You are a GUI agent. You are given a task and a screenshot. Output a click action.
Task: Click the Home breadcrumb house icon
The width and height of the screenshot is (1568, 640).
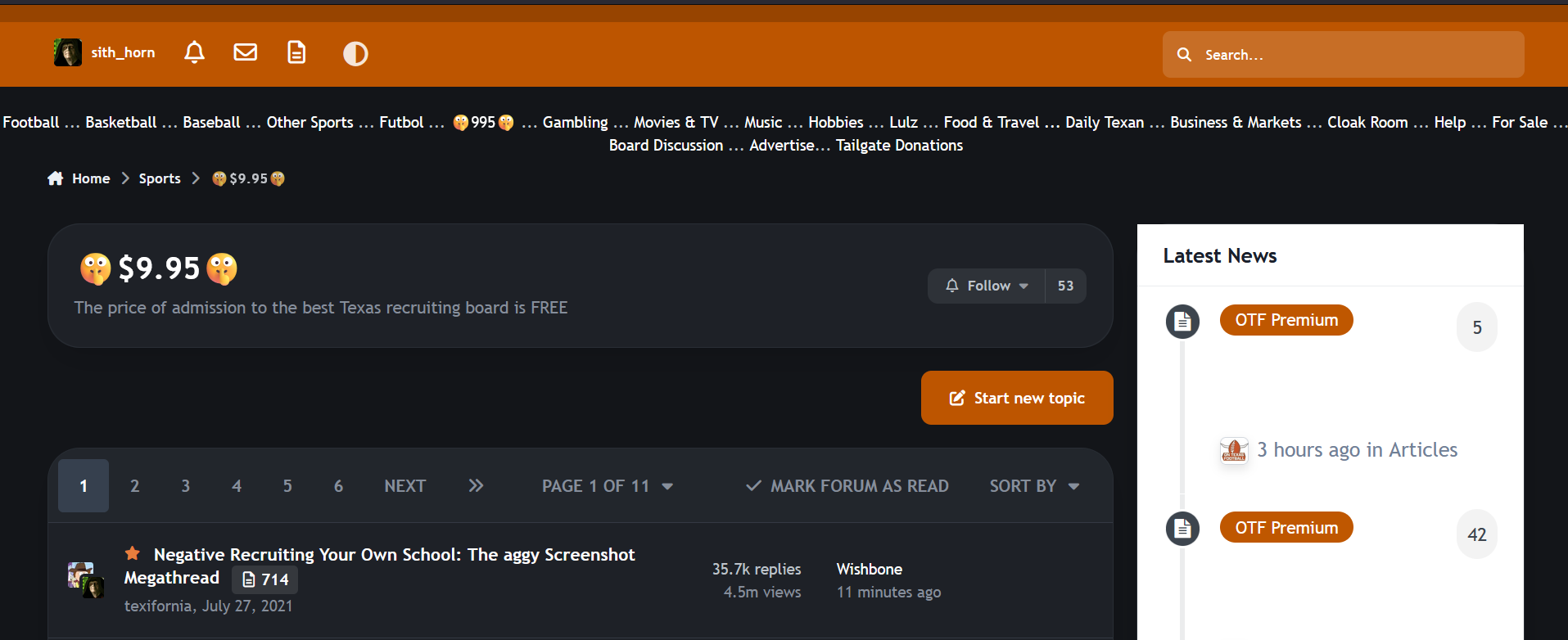click(56, 178)
